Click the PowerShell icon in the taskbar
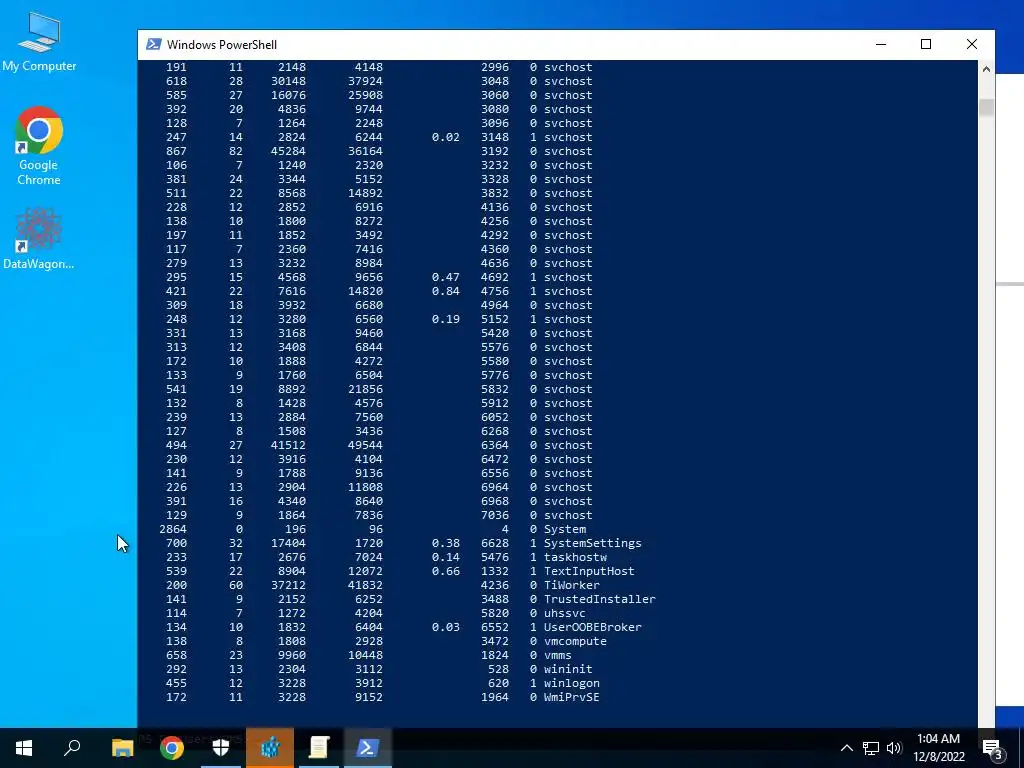This screenshot has width=1024, height=768. (367, 748)
